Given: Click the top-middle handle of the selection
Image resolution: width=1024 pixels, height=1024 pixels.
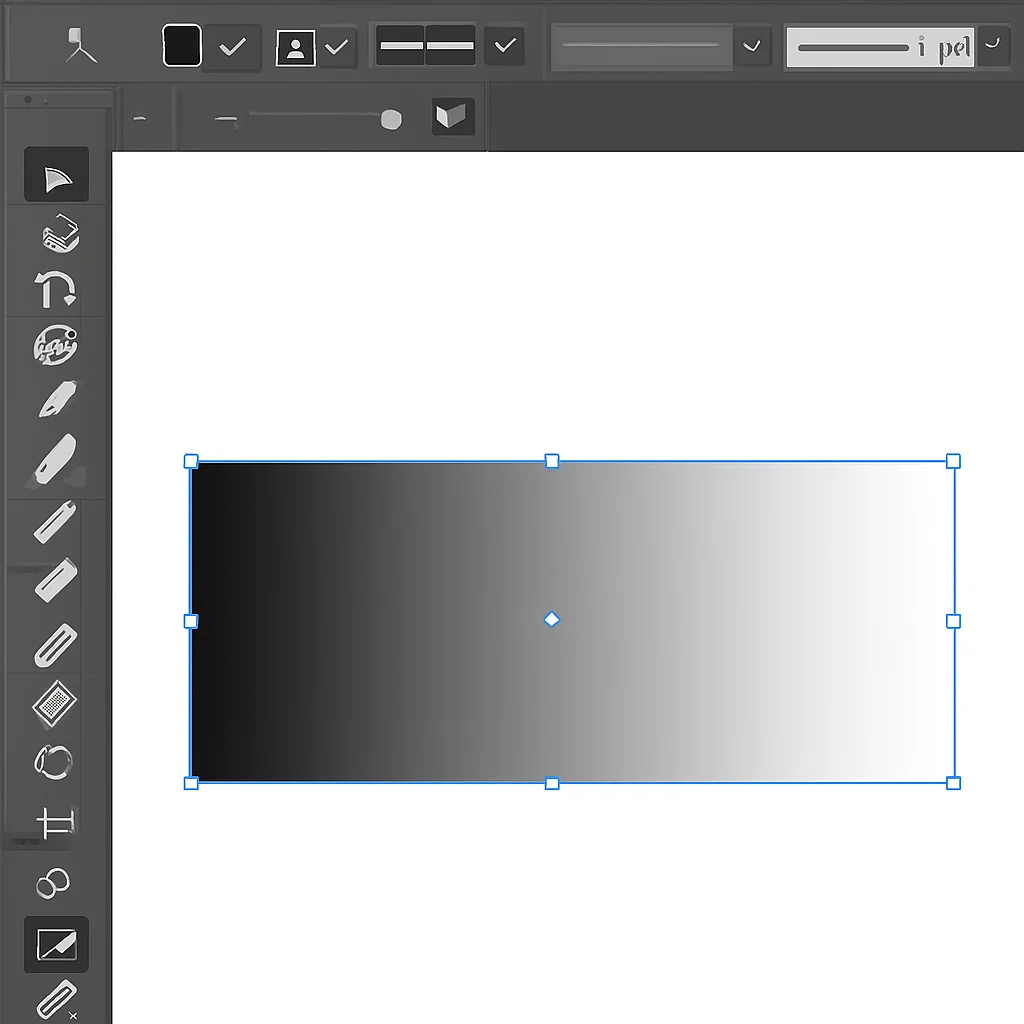Looking at the screenshot, I should (x=552, y=462).
